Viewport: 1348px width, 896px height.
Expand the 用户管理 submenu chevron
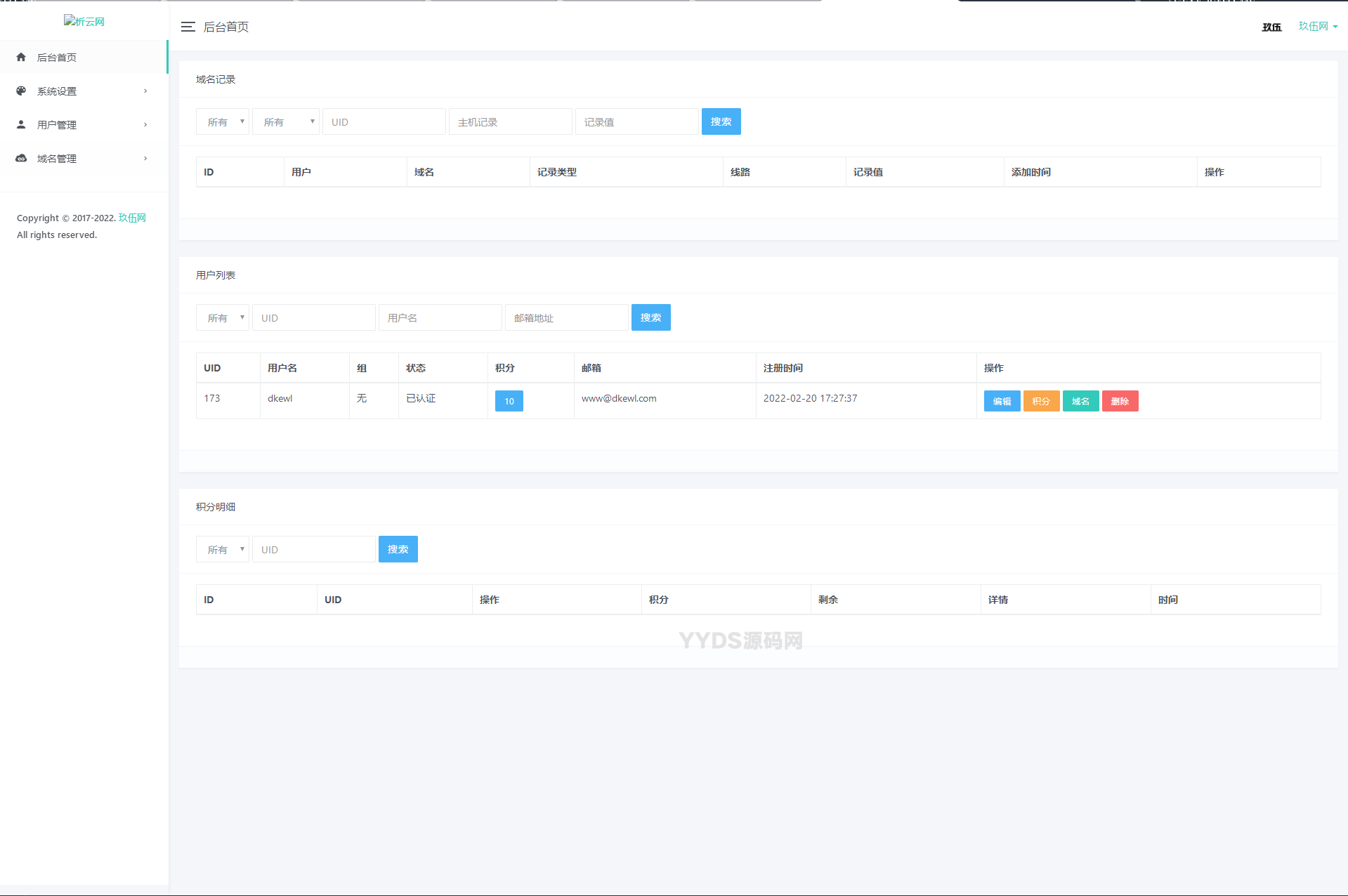point(145,125)
